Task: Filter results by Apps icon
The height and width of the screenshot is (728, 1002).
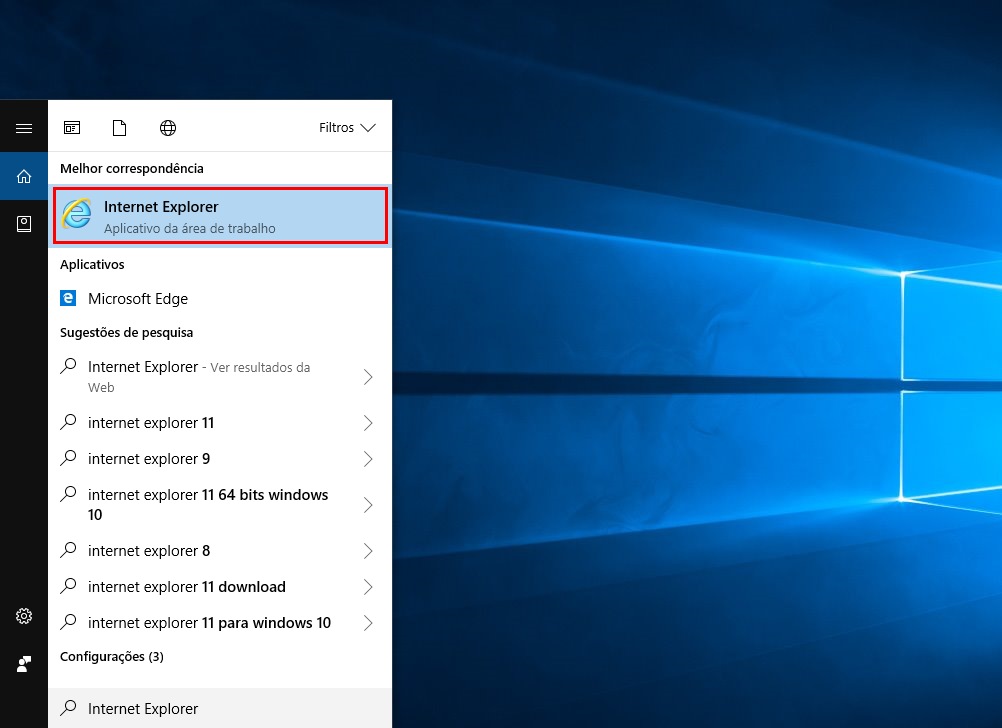Action: click(x=72, y=128)
